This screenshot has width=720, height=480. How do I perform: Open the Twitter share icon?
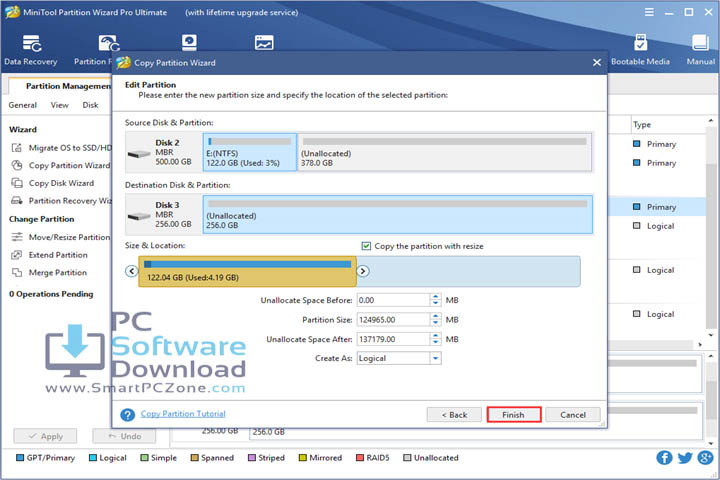tap(685, 457)
